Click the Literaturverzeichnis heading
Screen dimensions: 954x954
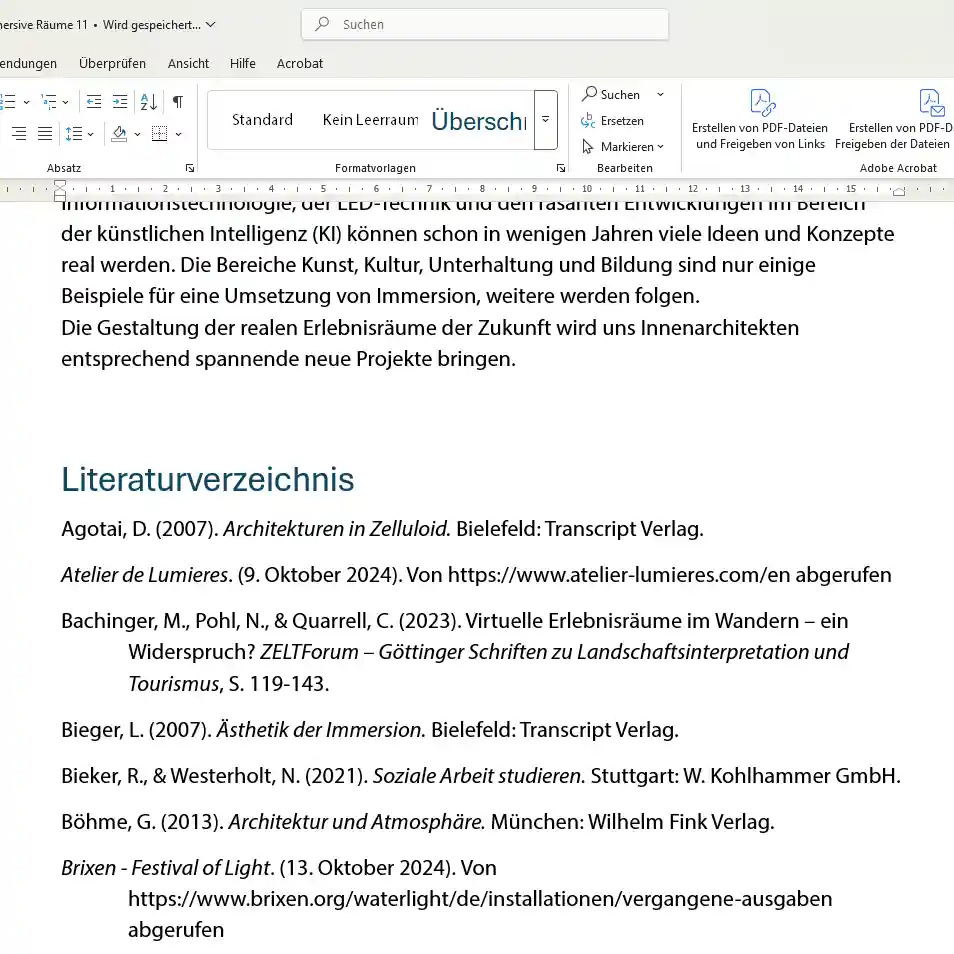[x=207, y=480]
